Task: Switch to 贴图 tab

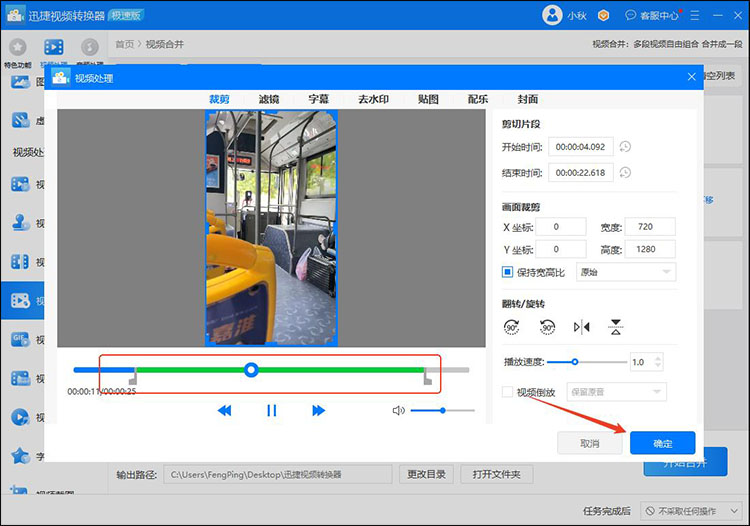Action: (x=428, y=99)
